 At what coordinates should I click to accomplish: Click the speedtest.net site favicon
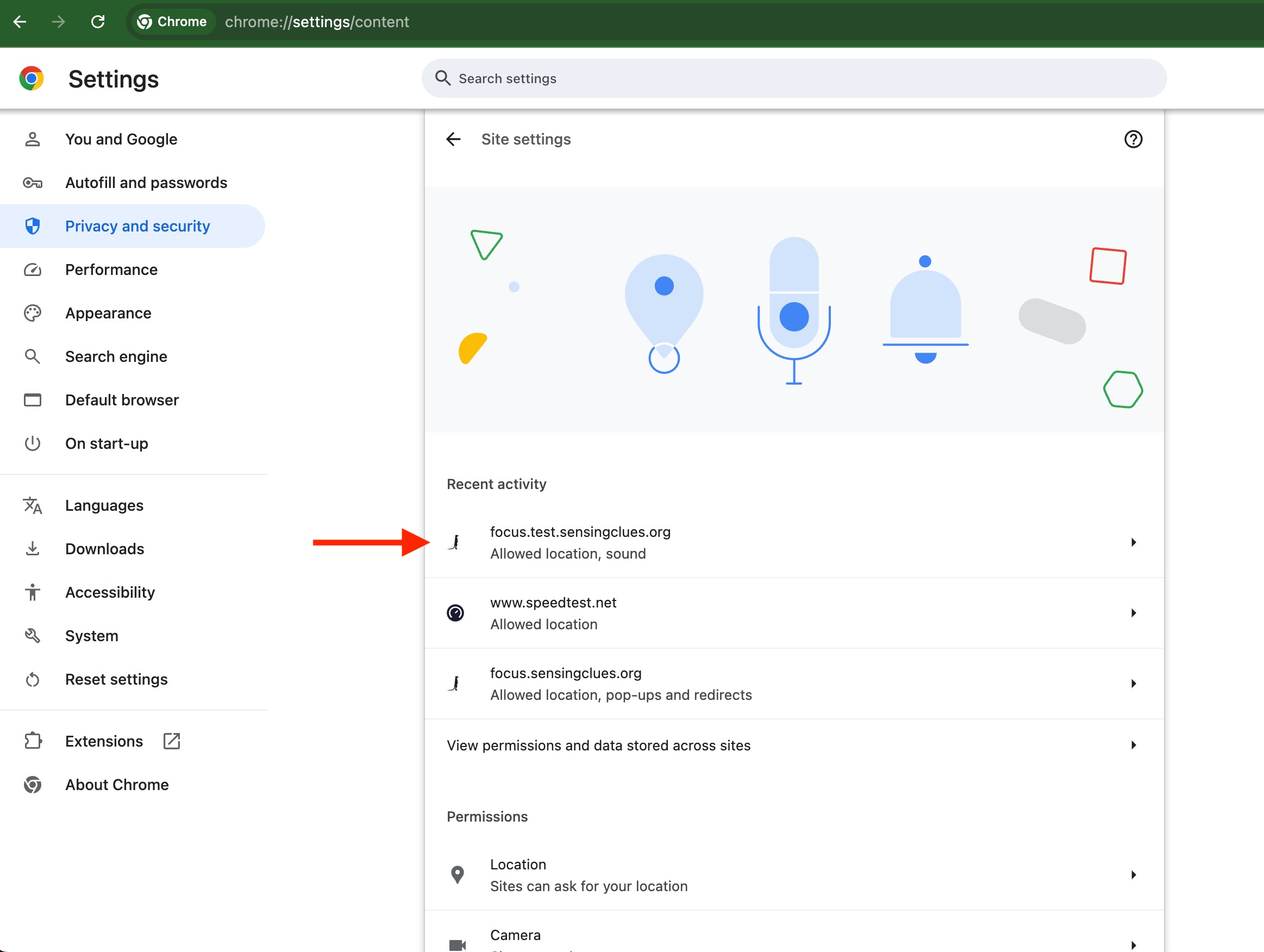coord(455,612)
